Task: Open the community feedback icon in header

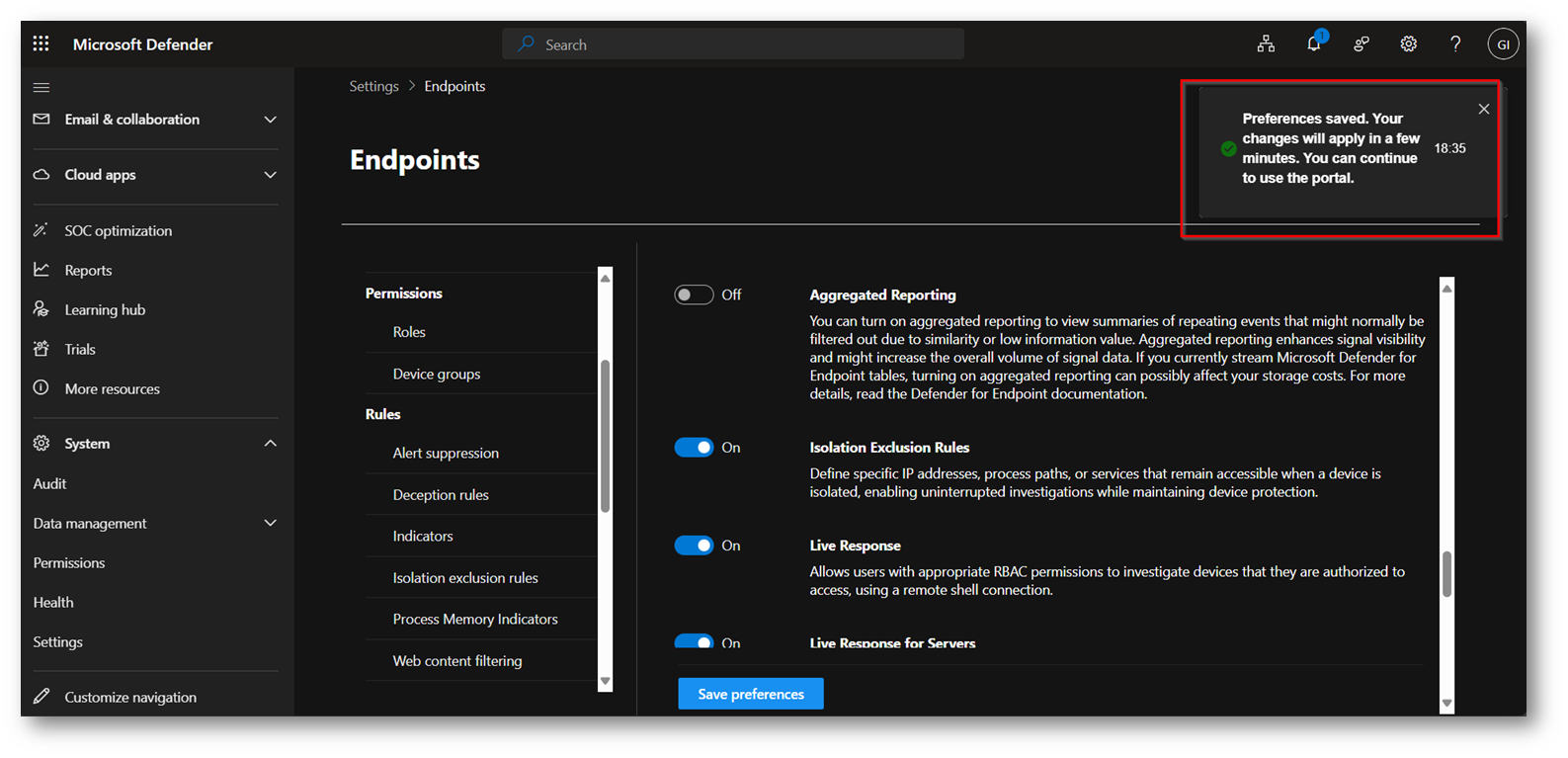Action: (1362, 43)
